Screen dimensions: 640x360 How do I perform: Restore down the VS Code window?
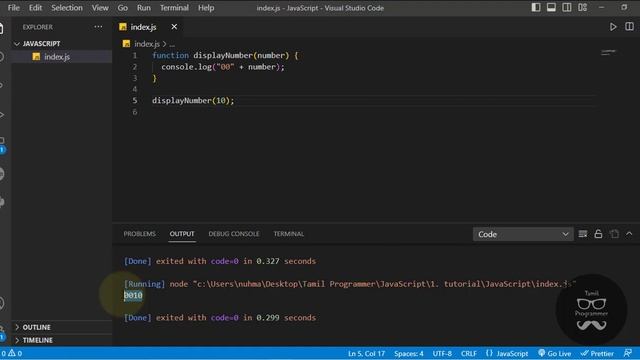click(x=624, y=7)
